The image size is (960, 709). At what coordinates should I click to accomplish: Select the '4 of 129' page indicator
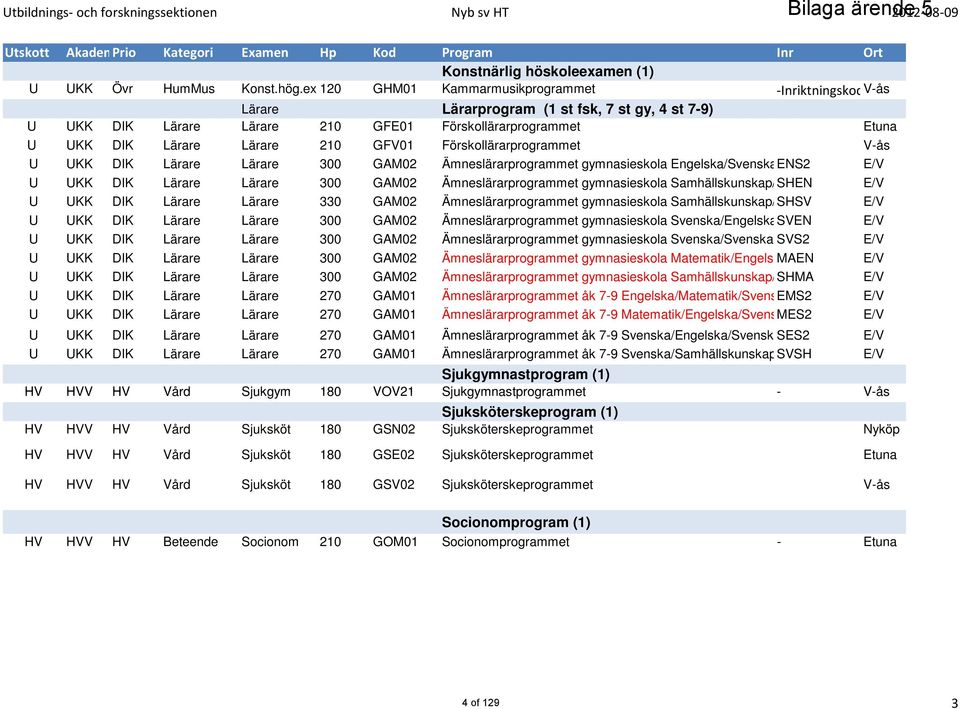(481, 702)
